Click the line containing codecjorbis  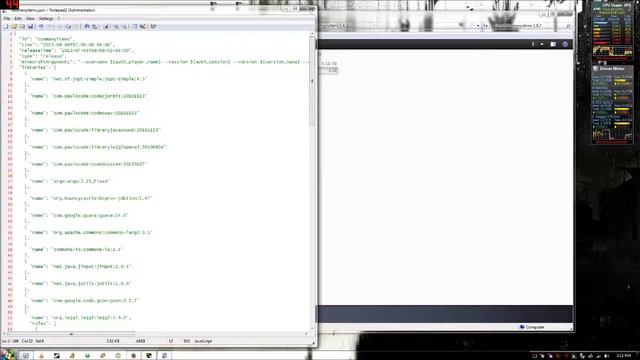pos(89,96)
